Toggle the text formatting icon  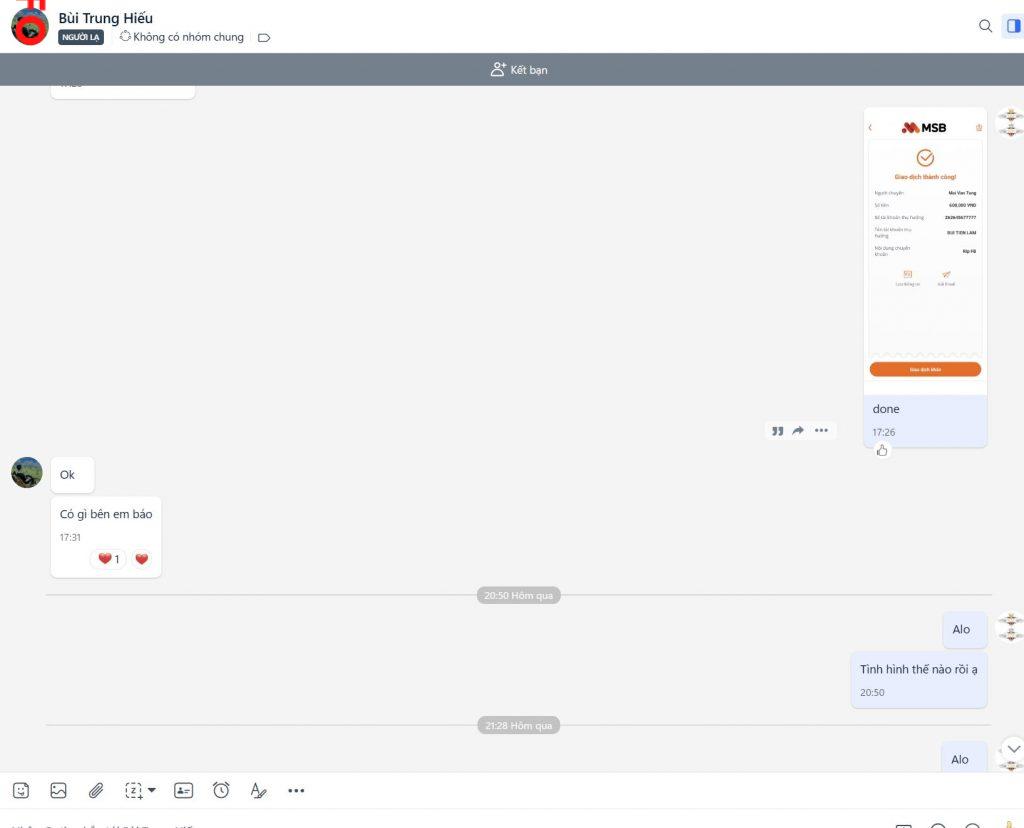[258, 790]
